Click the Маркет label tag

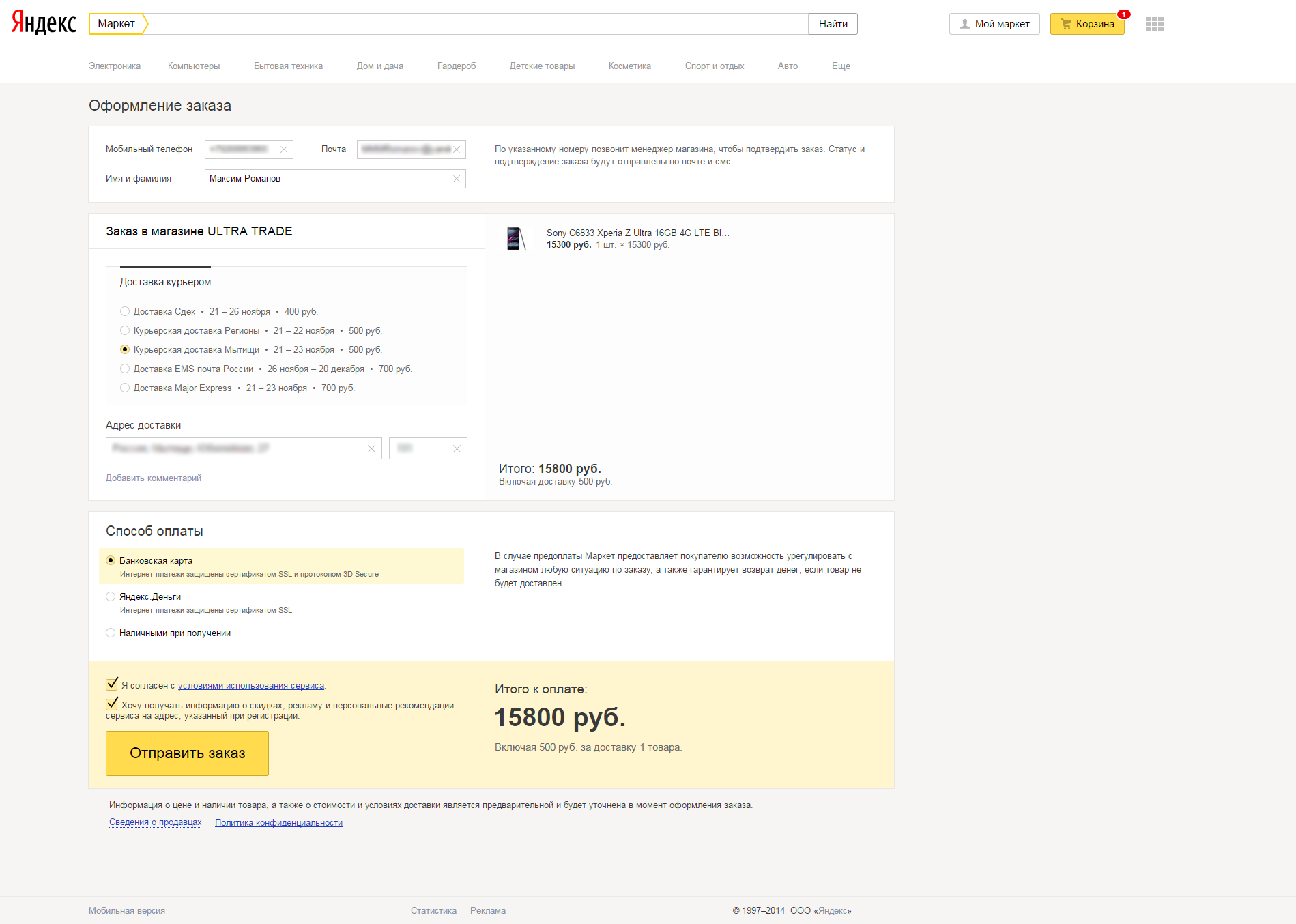[117, 24]
